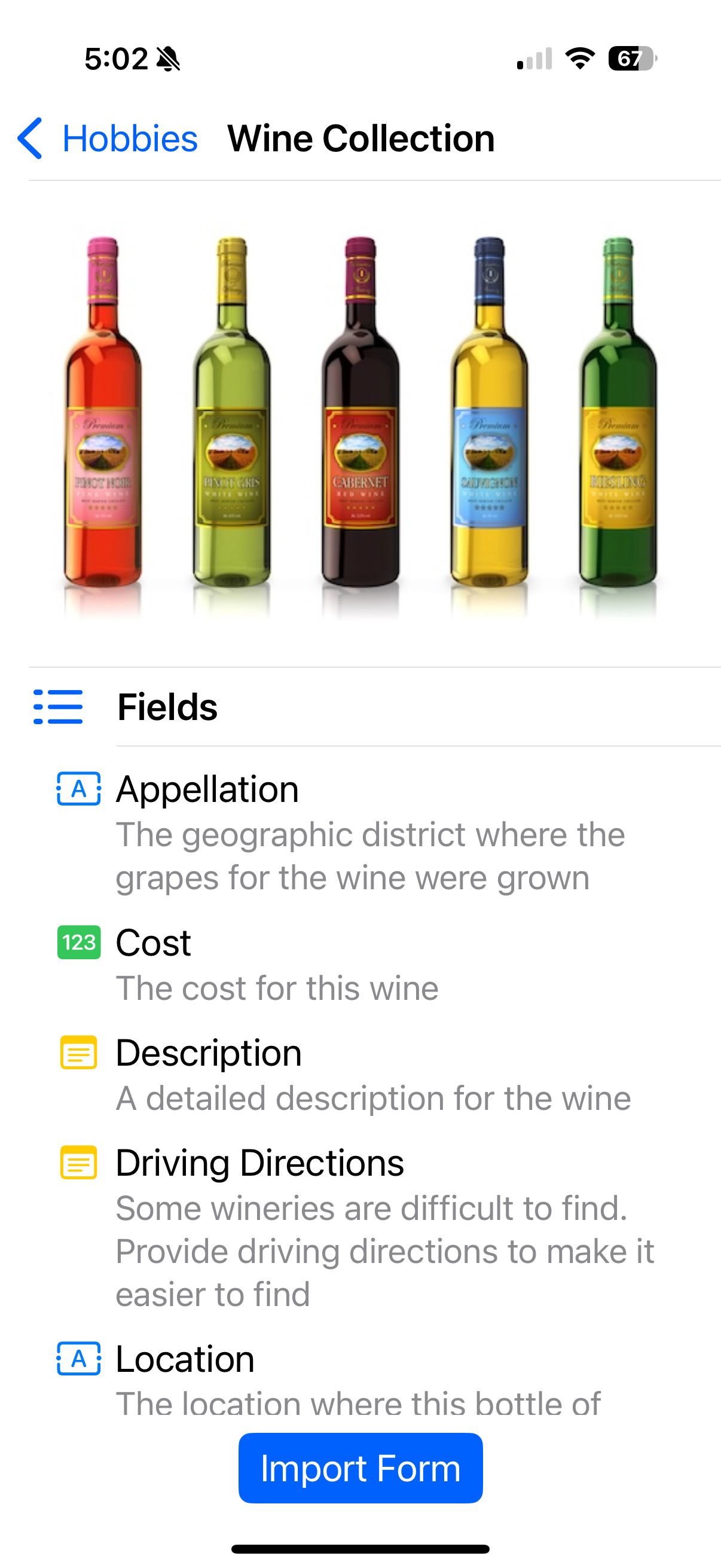Tap the Driving Directions note icon

[78, 1163]
